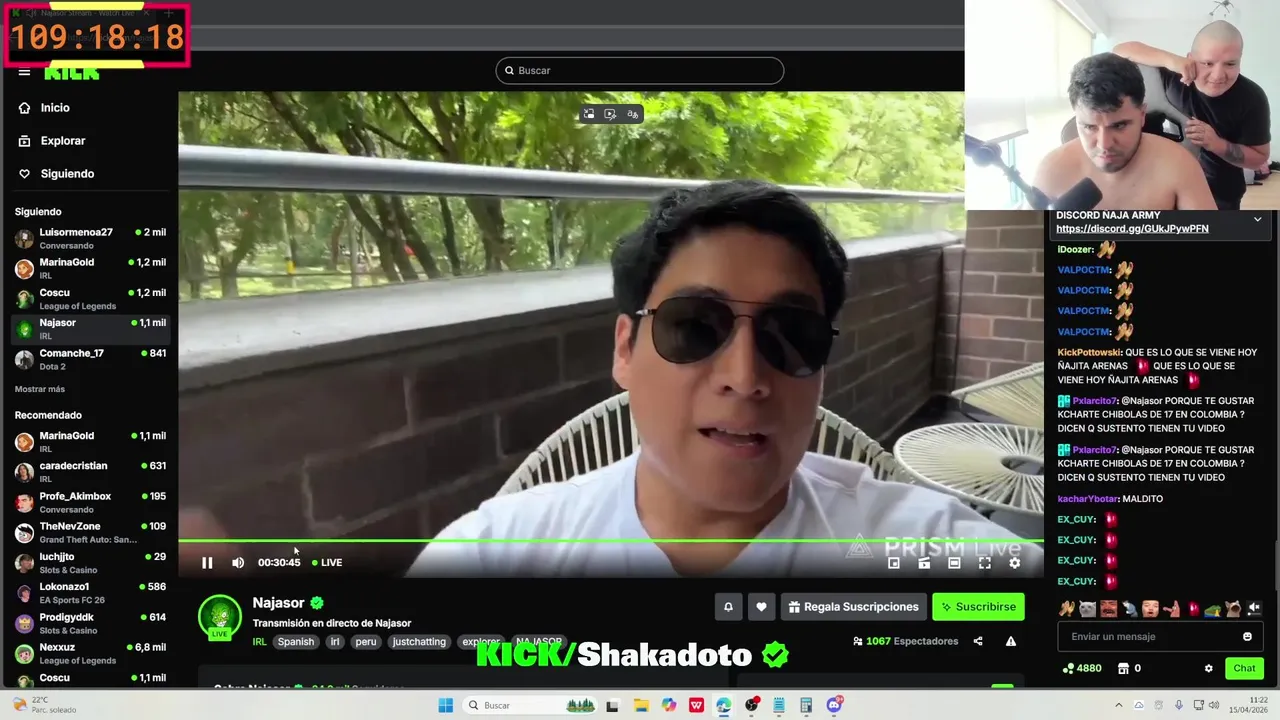
Task: Open luchjjto Slots & Casino channel
Action: 90,562
